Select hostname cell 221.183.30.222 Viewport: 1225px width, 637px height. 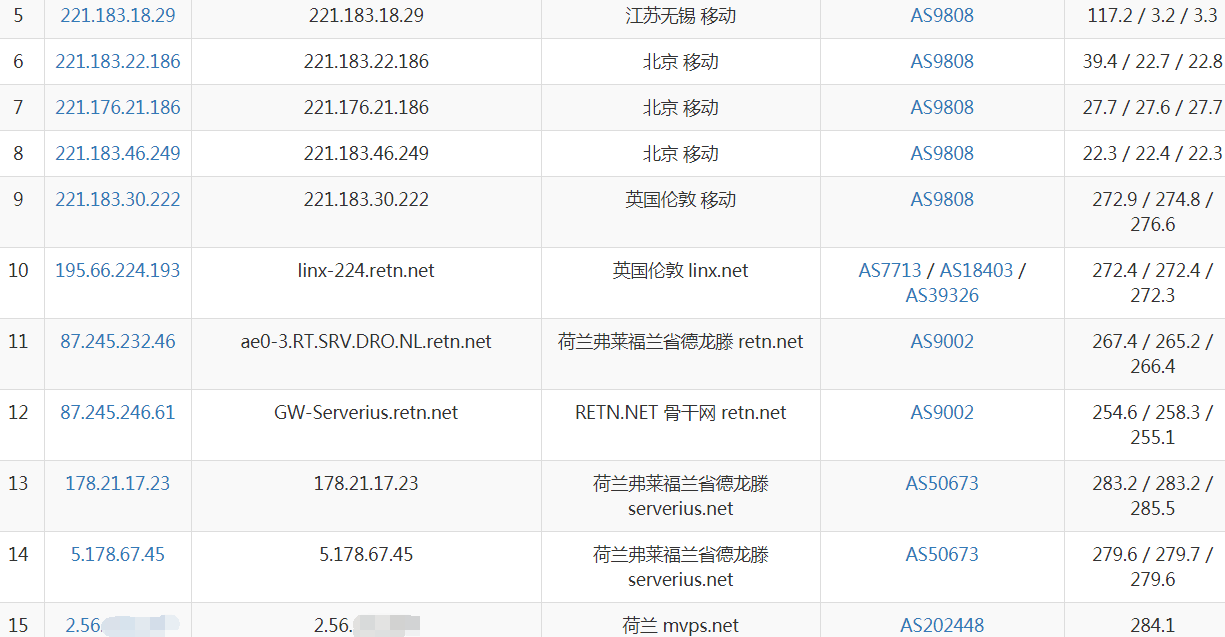[366, 200]
